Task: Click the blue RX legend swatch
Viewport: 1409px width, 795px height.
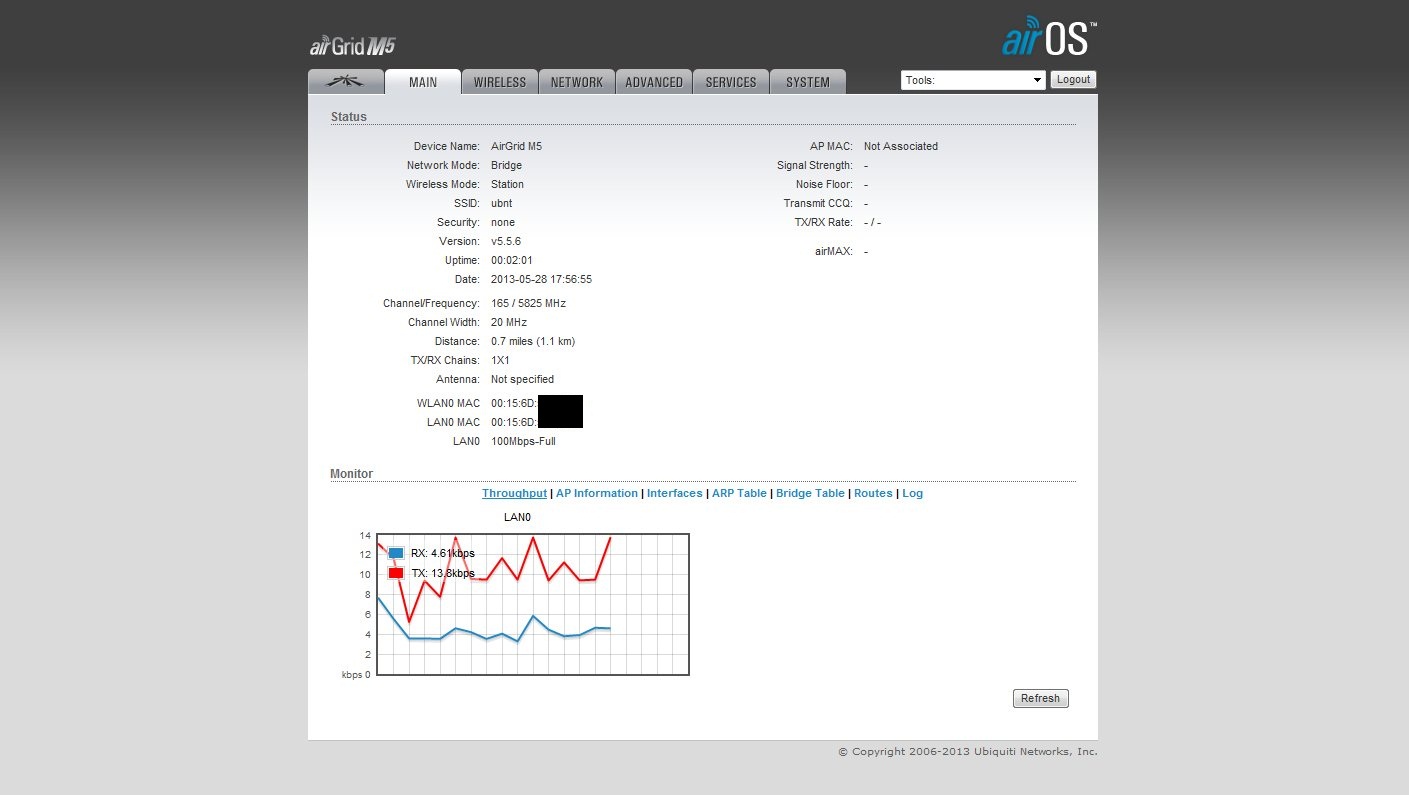Action: tap(396, 553)
